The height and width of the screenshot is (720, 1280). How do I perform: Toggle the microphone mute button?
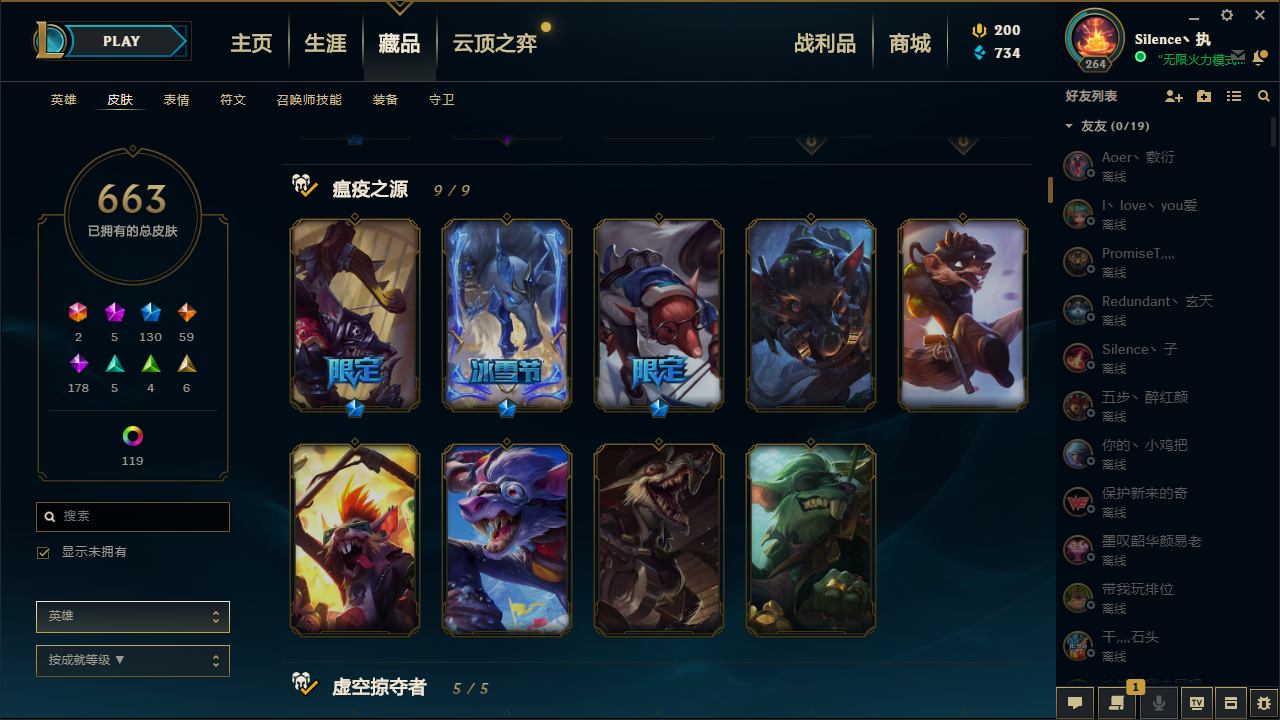[1159, 703]
